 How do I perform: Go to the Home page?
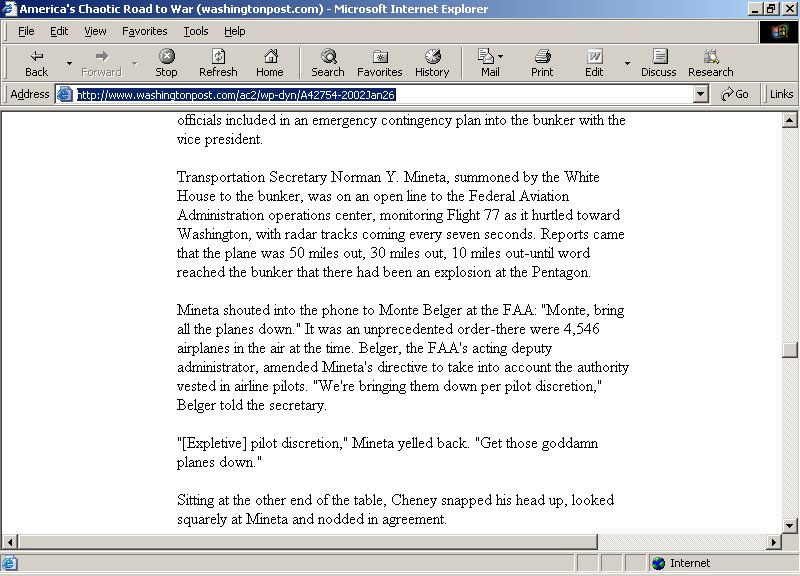click(269, 62)
